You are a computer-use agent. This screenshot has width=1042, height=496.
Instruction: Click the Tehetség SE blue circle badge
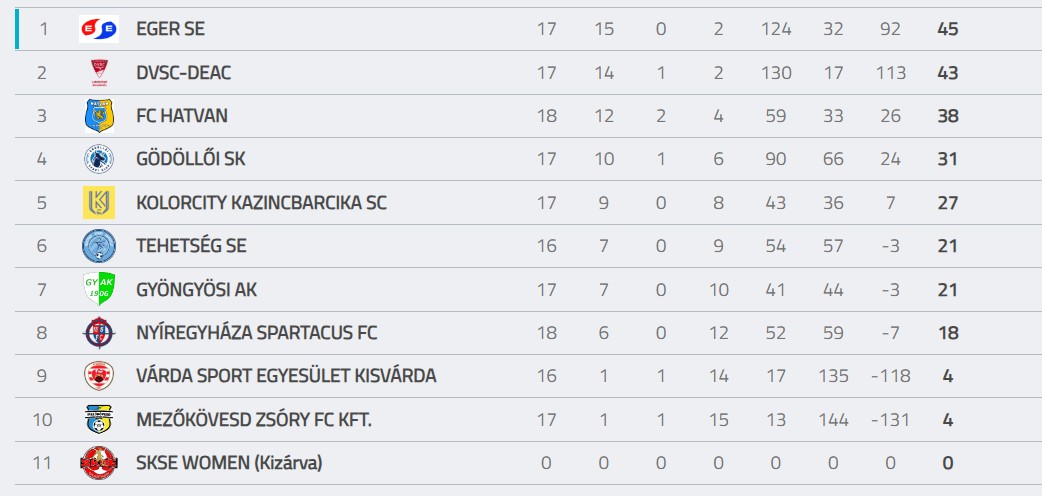(x=99, y=246)
